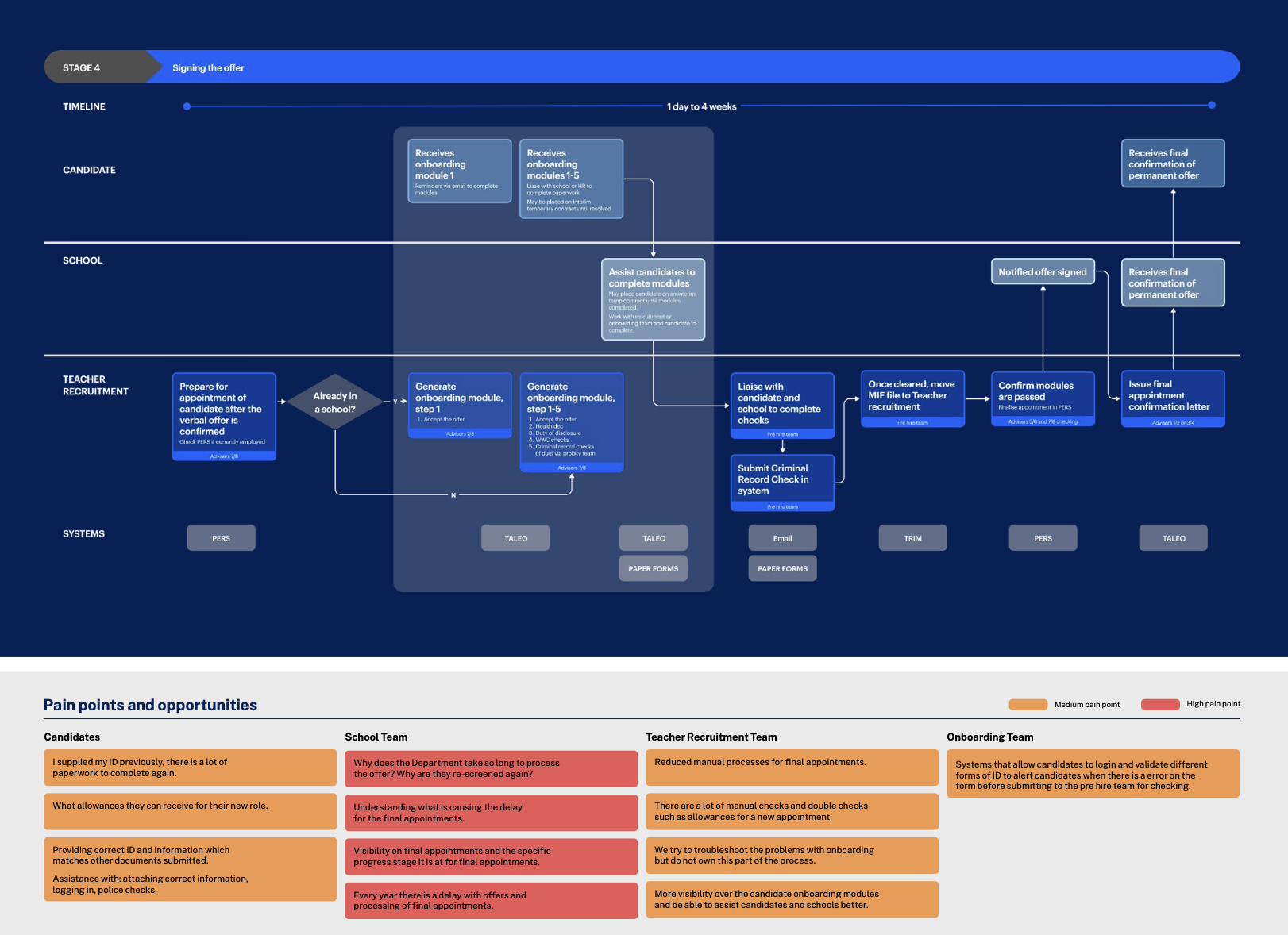Click the Teacher Recruitment Team column heading
This screenshot has height=935, width=1288.
[711, 737]
